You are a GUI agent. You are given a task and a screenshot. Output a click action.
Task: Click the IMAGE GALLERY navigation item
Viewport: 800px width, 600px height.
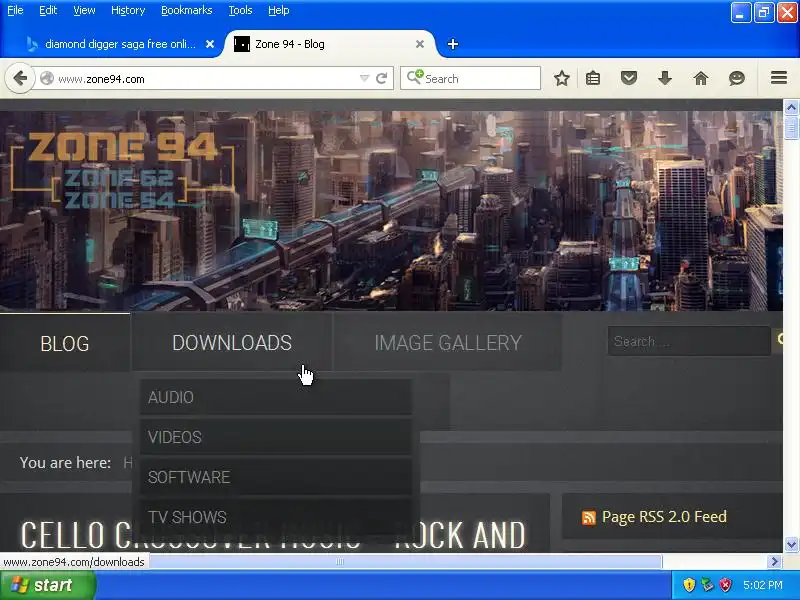(448, 343)
